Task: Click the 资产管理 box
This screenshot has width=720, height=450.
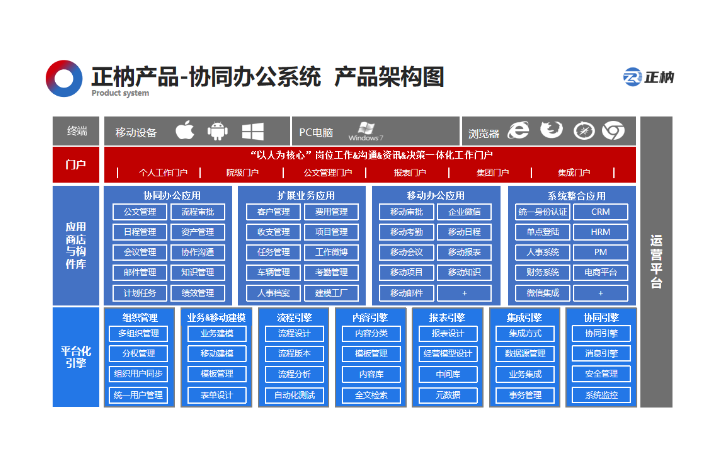Action: [x=198, y=232]
